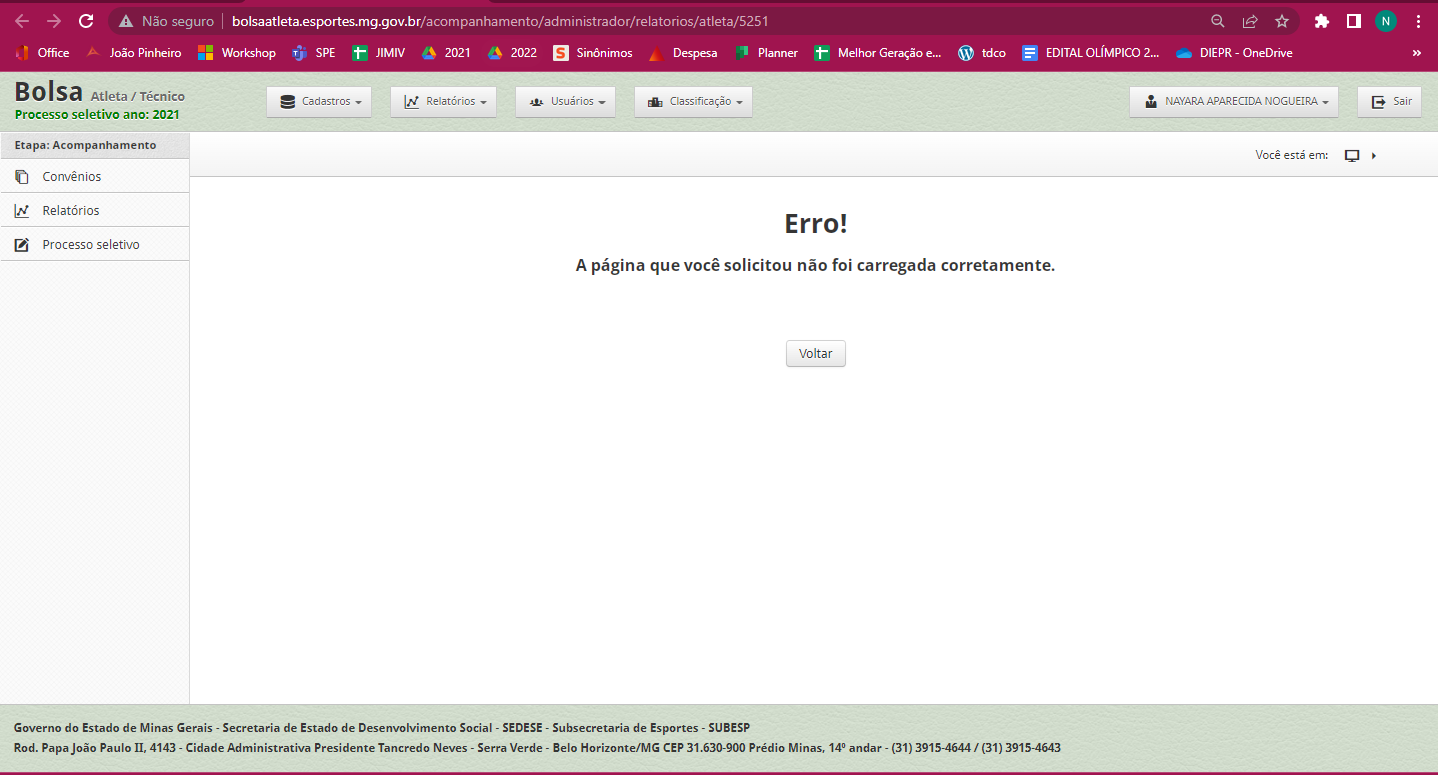Open the NAYARA APARECIDA NOGUEIRA user menu
1438x775 pixels.
point(1234,102)
